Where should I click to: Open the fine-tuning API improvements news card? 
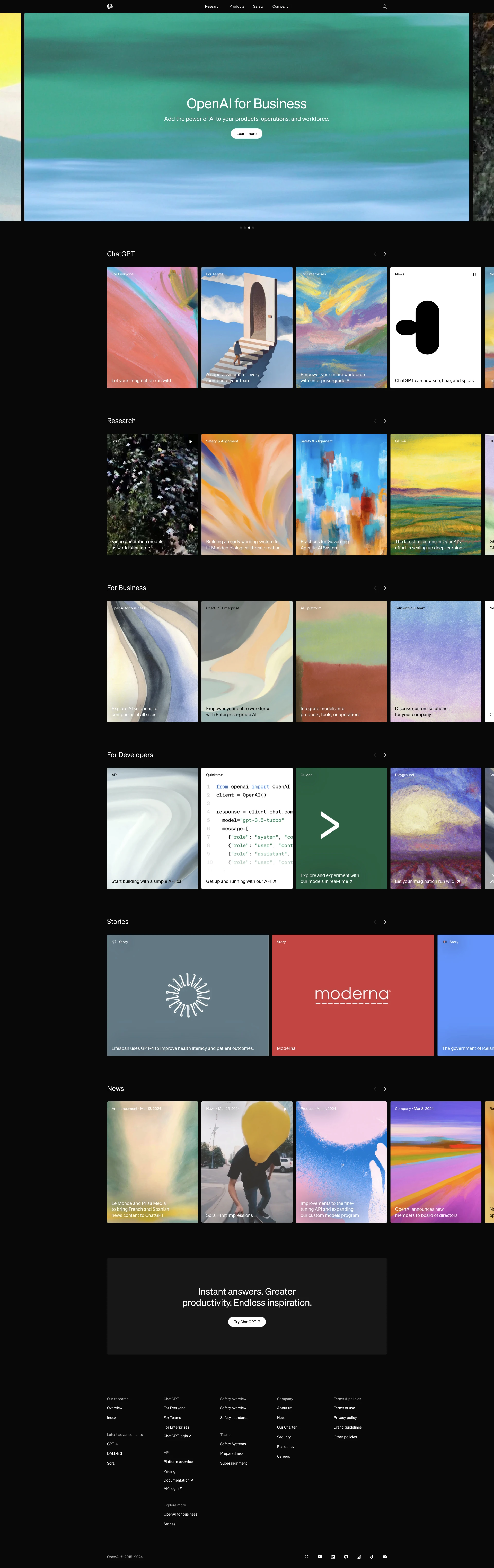[341, 1162]
